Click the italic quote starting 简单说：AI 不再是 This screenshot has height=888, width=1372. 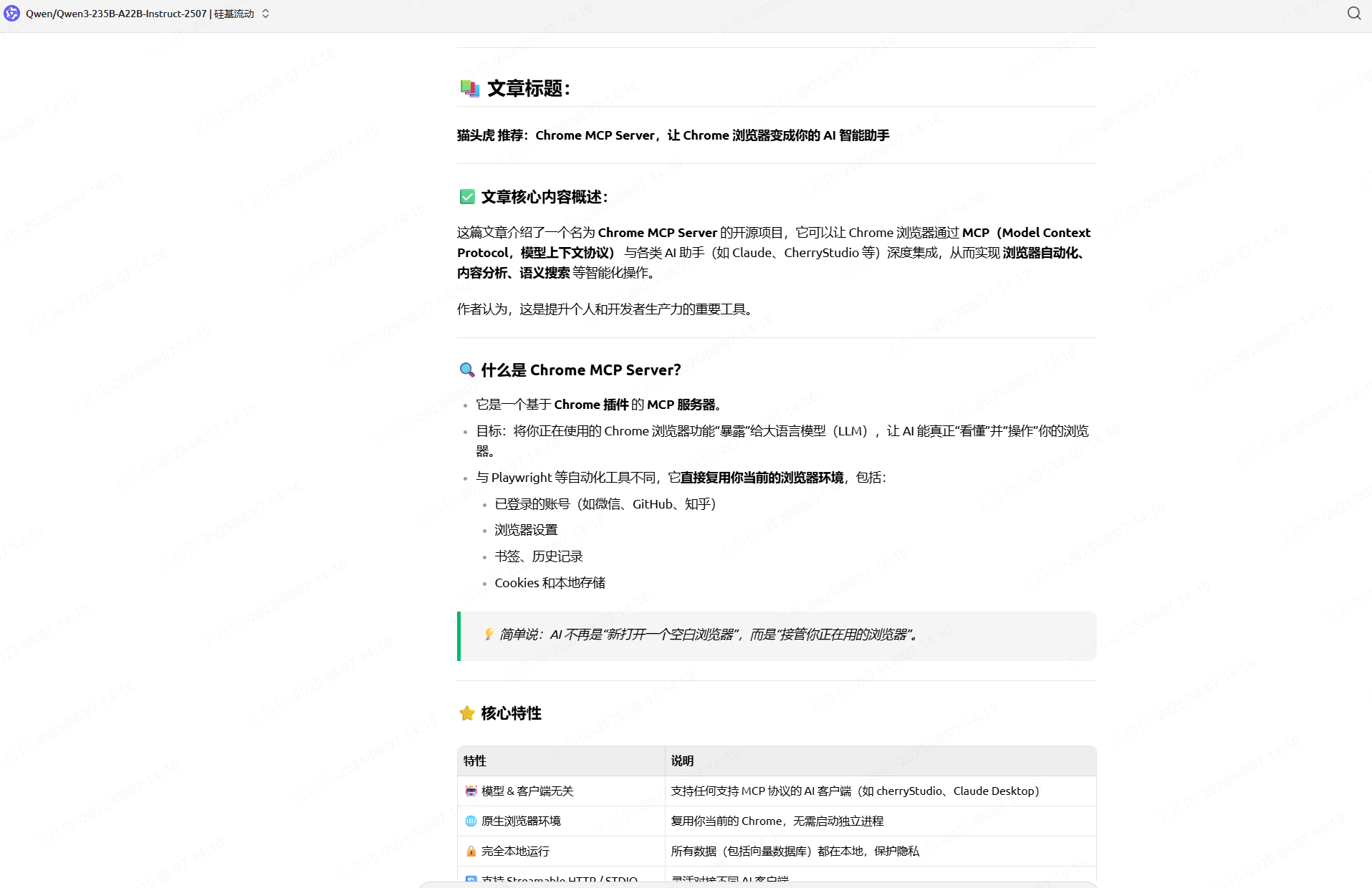click(709, 634)
